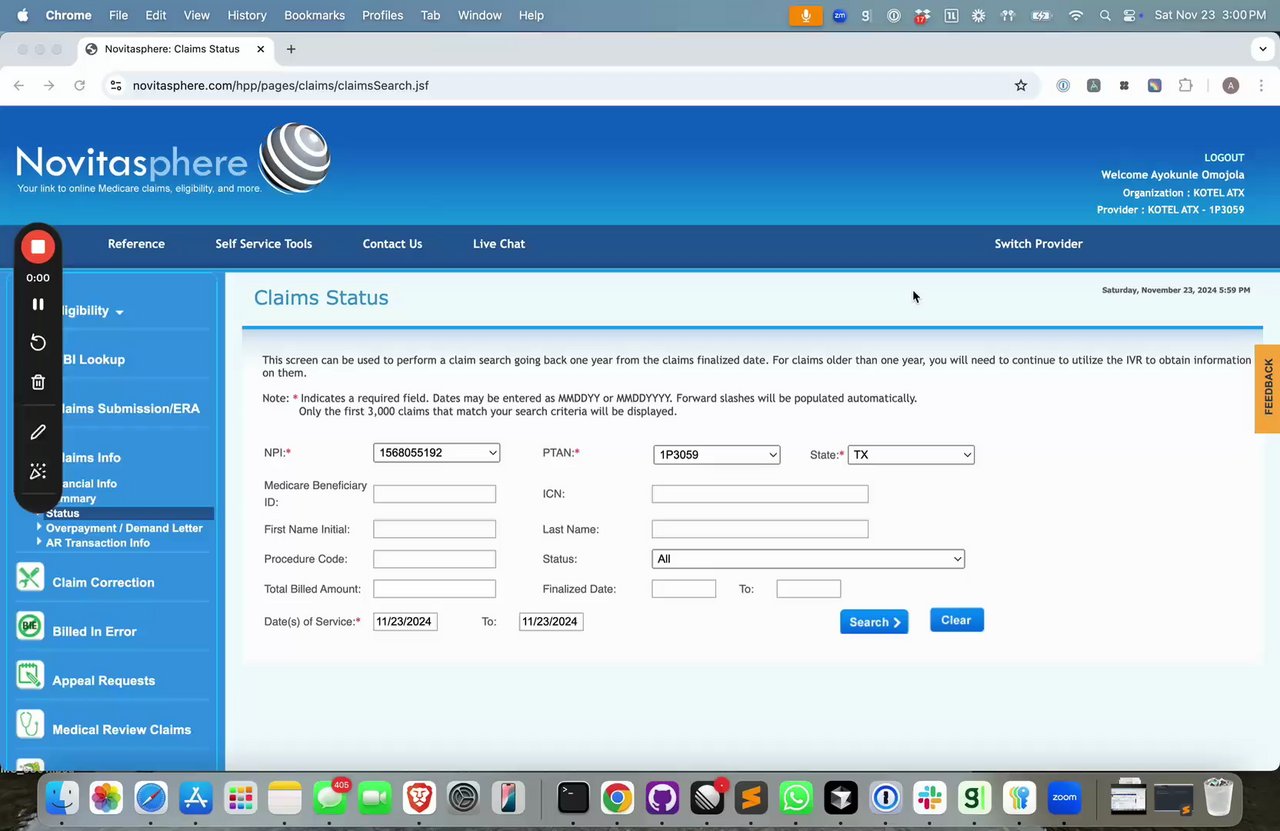1280x831 pixels.
Task: Open Brave browser from the dock
Action: coord(419,797)
